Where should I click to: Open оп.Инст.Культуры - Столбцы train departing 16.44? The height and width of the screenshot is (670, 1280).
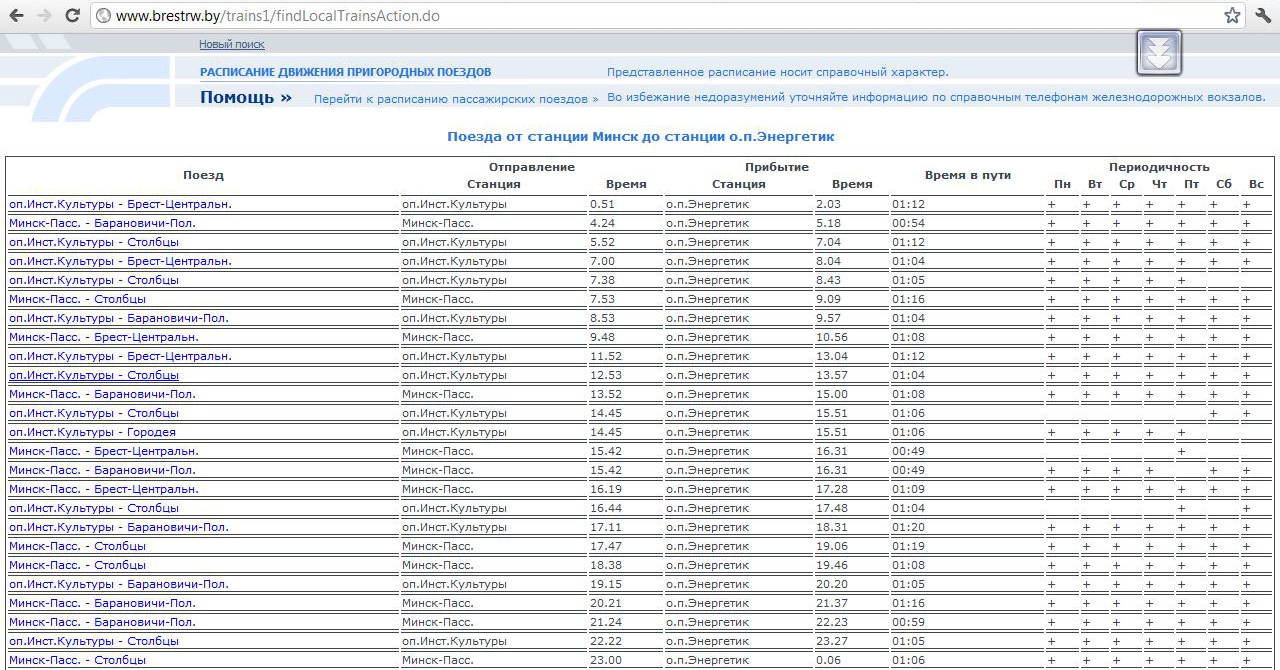pos(94,508)
